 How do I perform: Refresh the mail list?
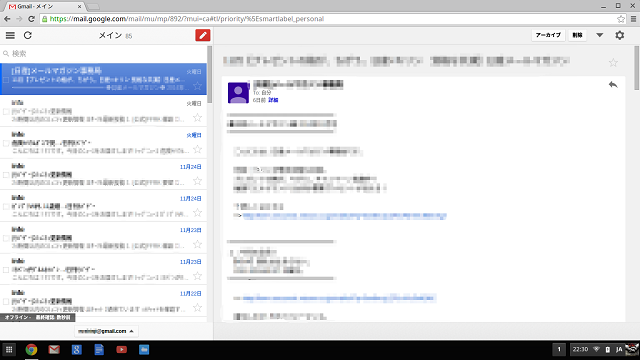tap(28, 36)
